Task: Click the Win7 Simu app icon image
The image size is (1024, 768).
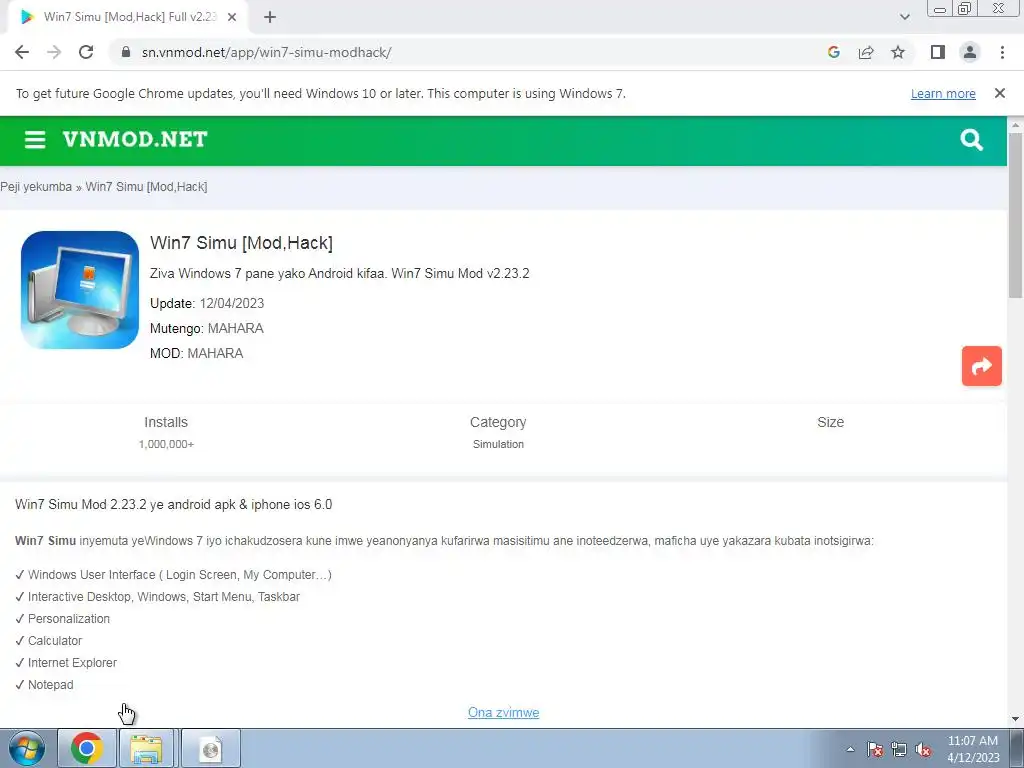Action: 80,290
